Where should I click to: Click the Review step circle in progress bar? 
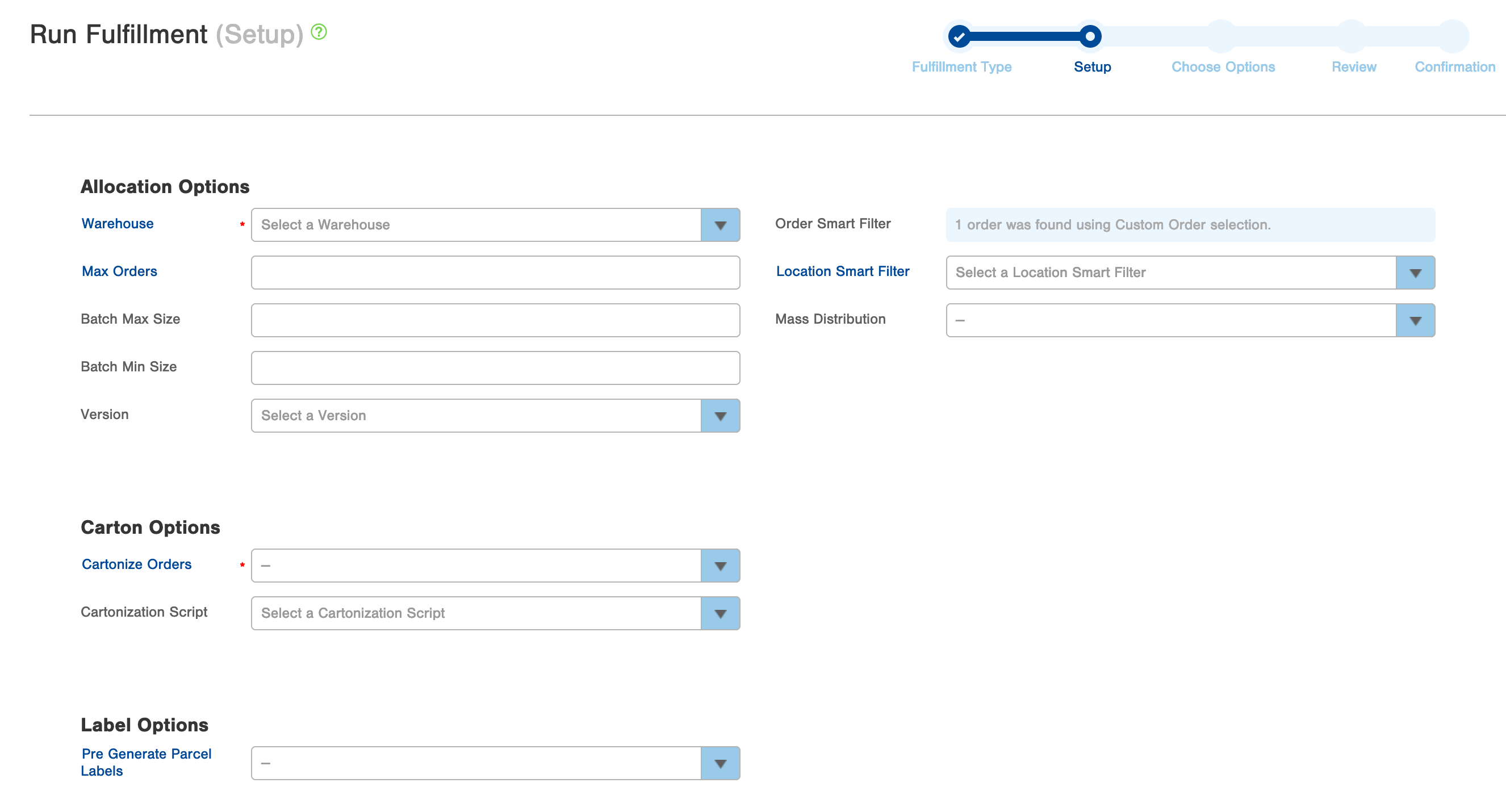tap(1352, 37)
